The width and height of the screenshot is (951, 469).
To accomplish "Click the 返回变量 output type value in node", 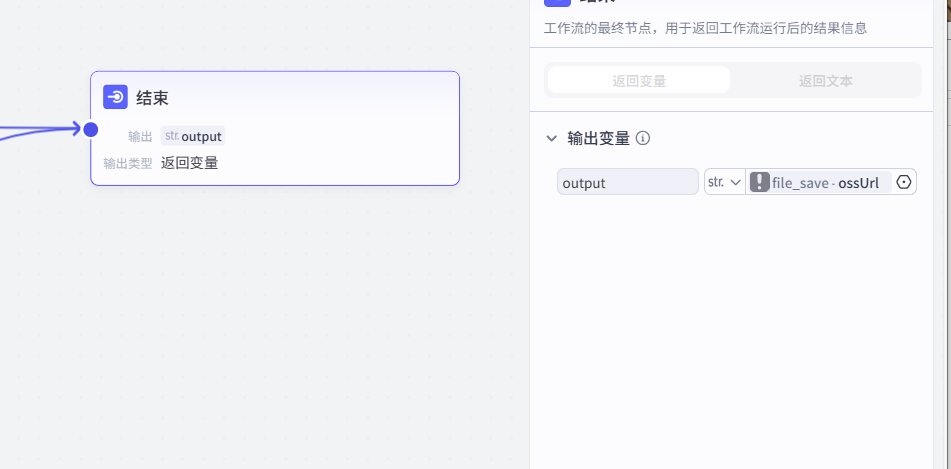I will [189, 162].
